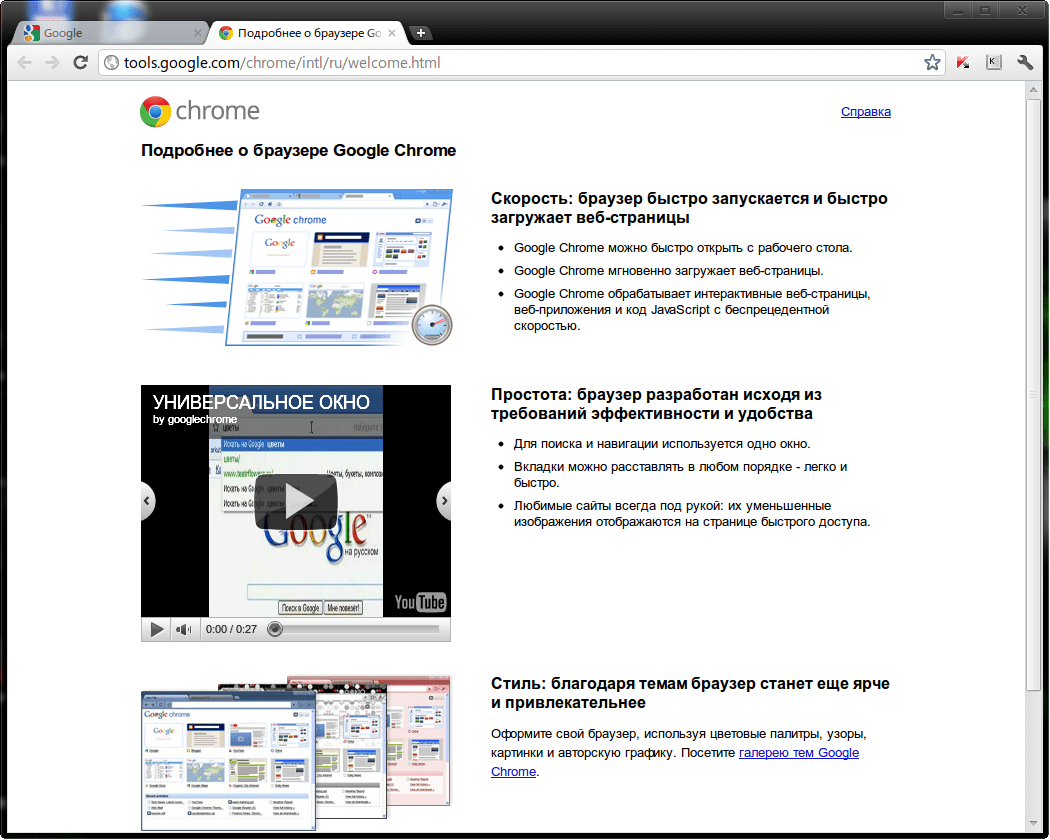Reload the current page
1050x840 pixels.
coord(80,61)
